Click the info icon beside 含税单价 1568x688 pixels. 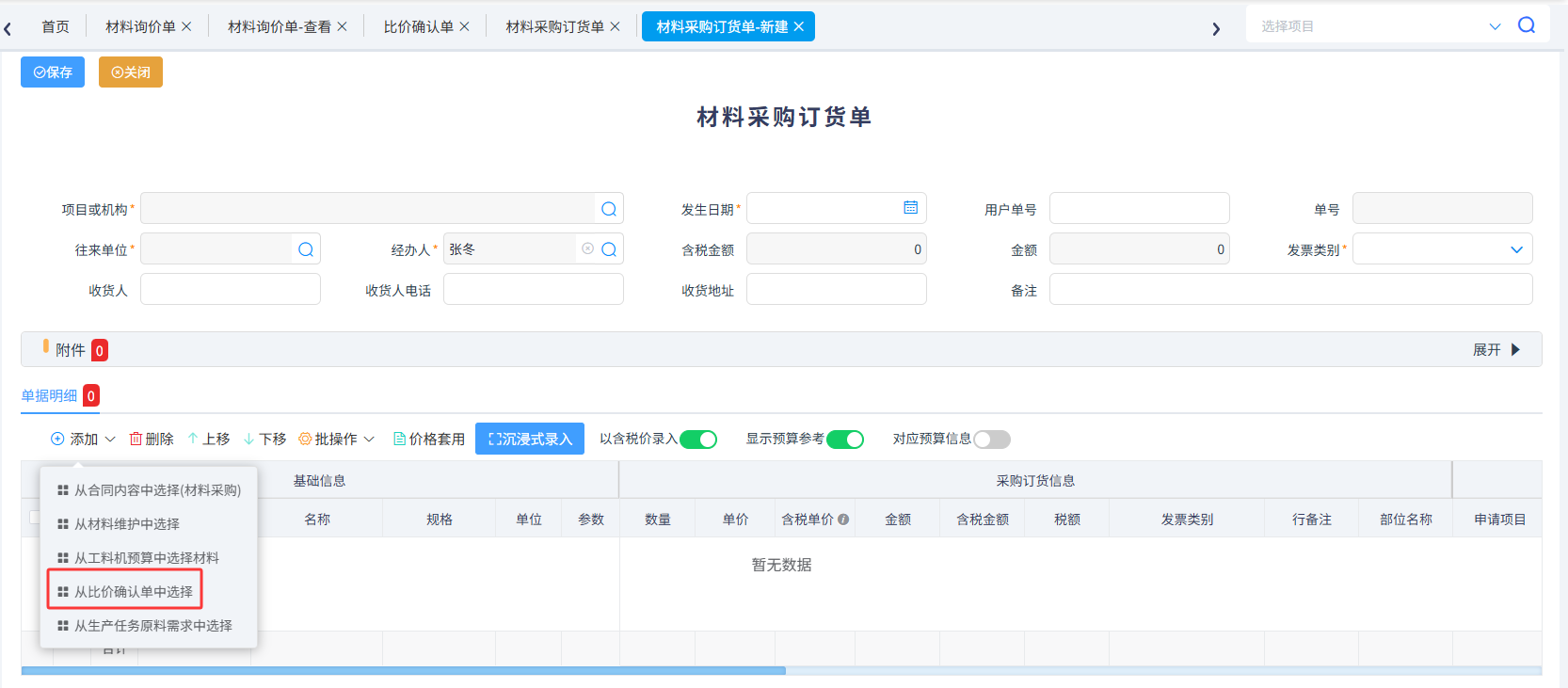[x=843, y=519]
